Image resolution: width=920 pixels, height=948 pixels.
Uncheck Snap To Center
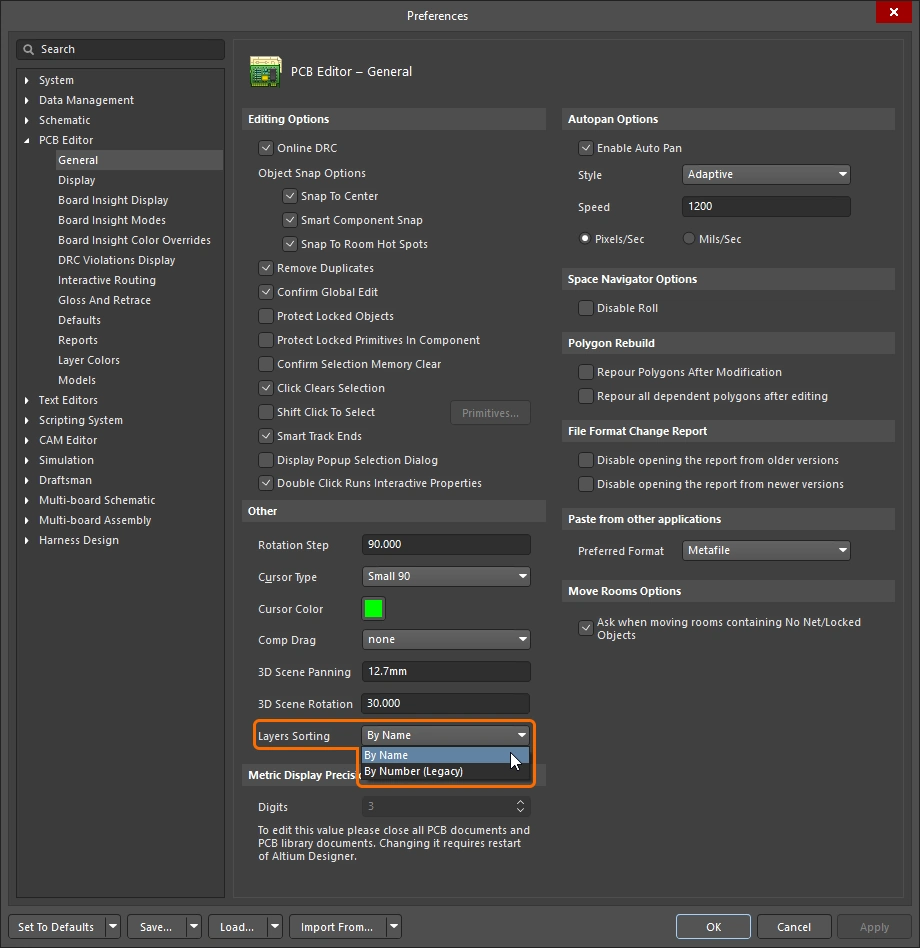pyautogui.click(x=290, y=196)
